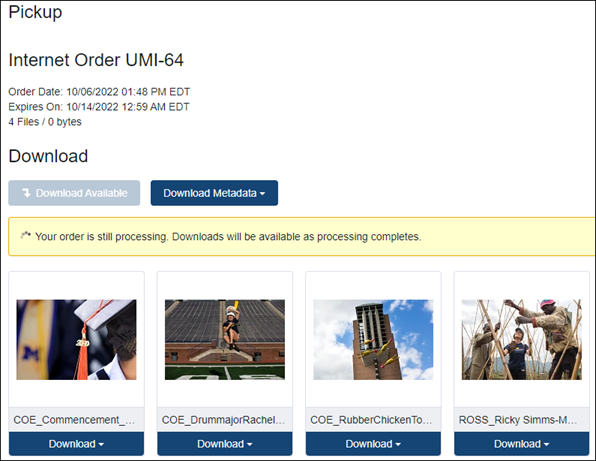Expand Download menu under COE_Commencement file
Image resolution: width=596 pixels, height=461 pixels.
(x=76, y=444)
